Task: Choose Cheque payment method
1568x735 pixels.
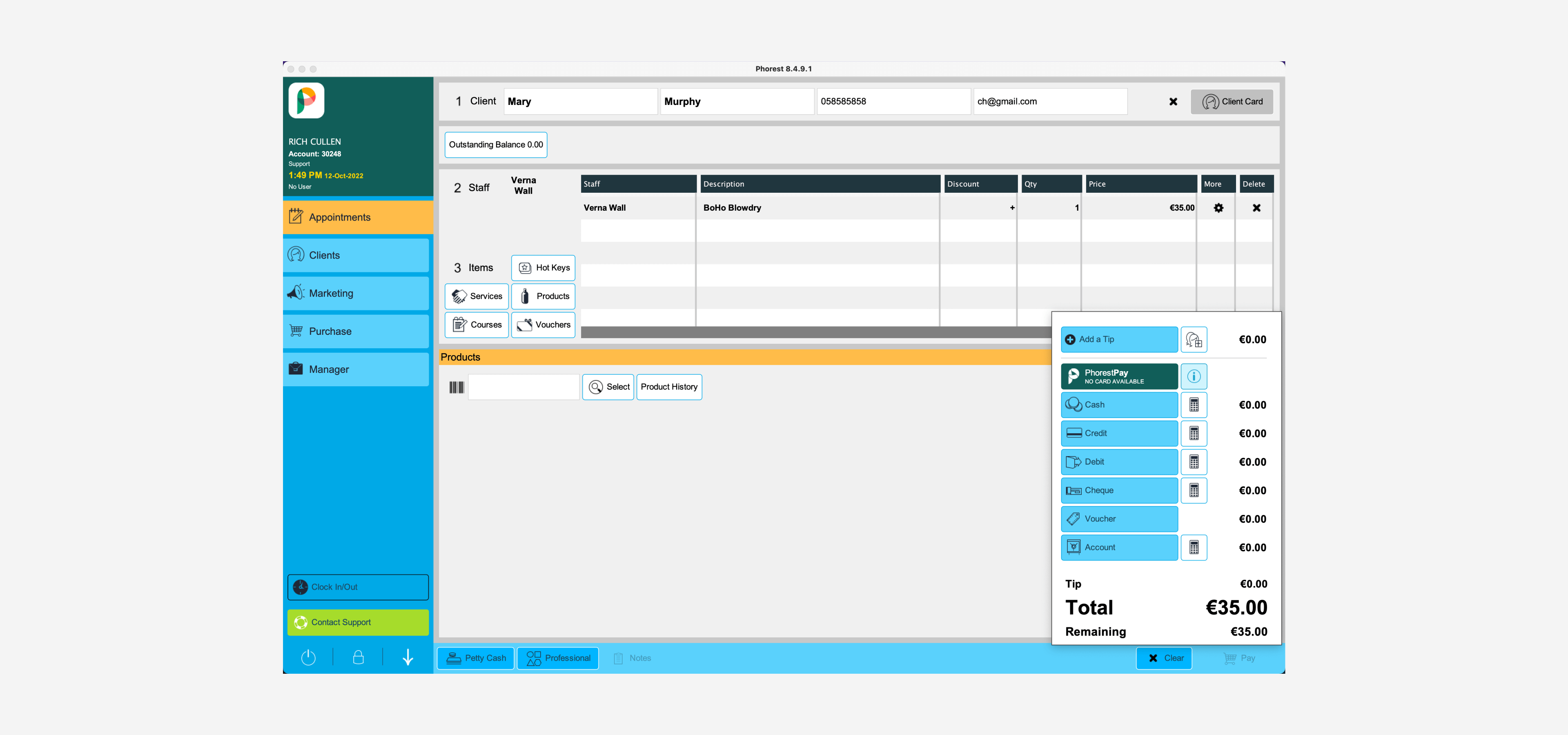Action: (1119, 491)
